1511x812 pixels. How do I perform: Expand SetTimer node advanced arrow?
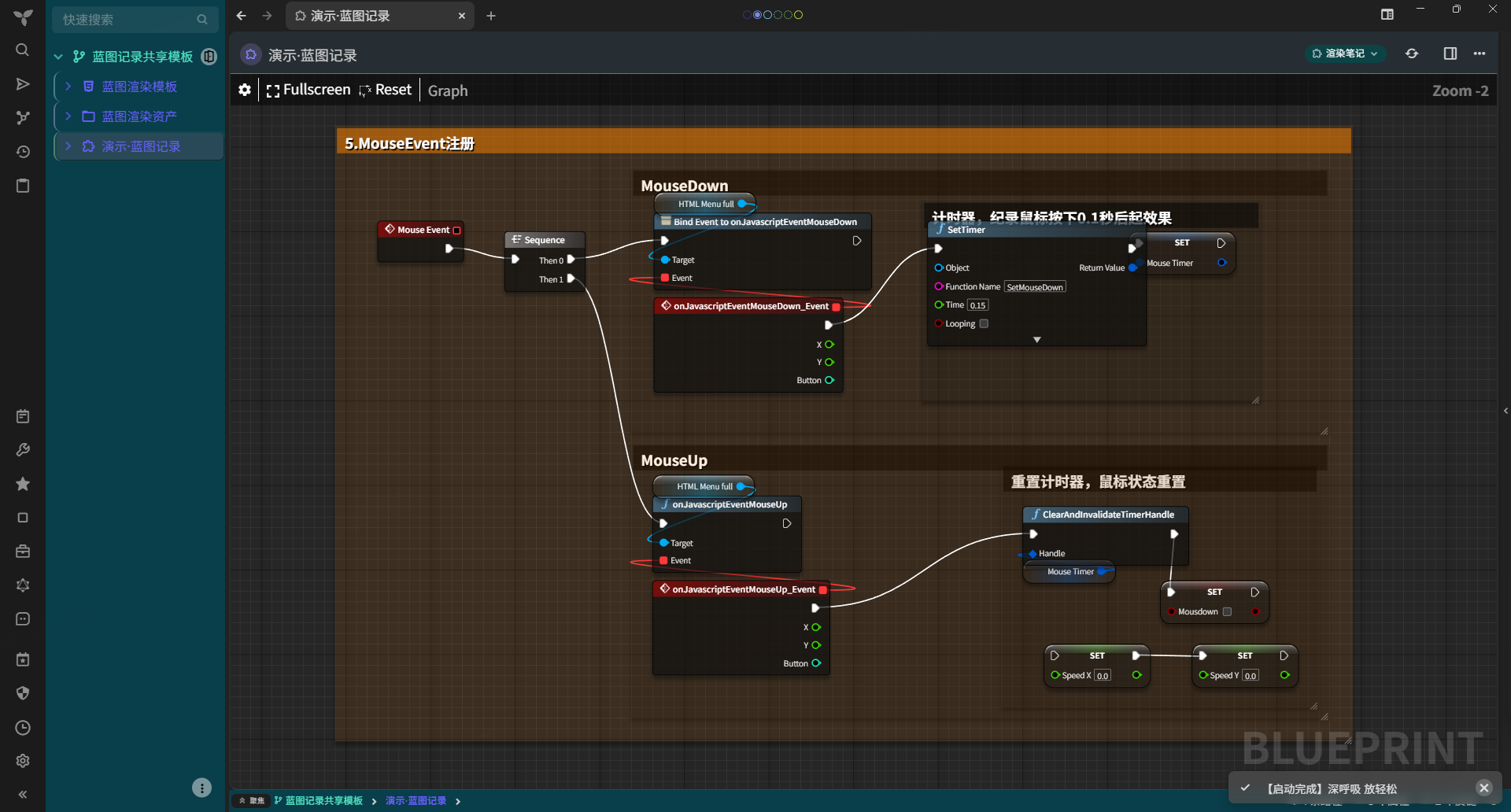pyautogui.click(x=1037, y=340)
